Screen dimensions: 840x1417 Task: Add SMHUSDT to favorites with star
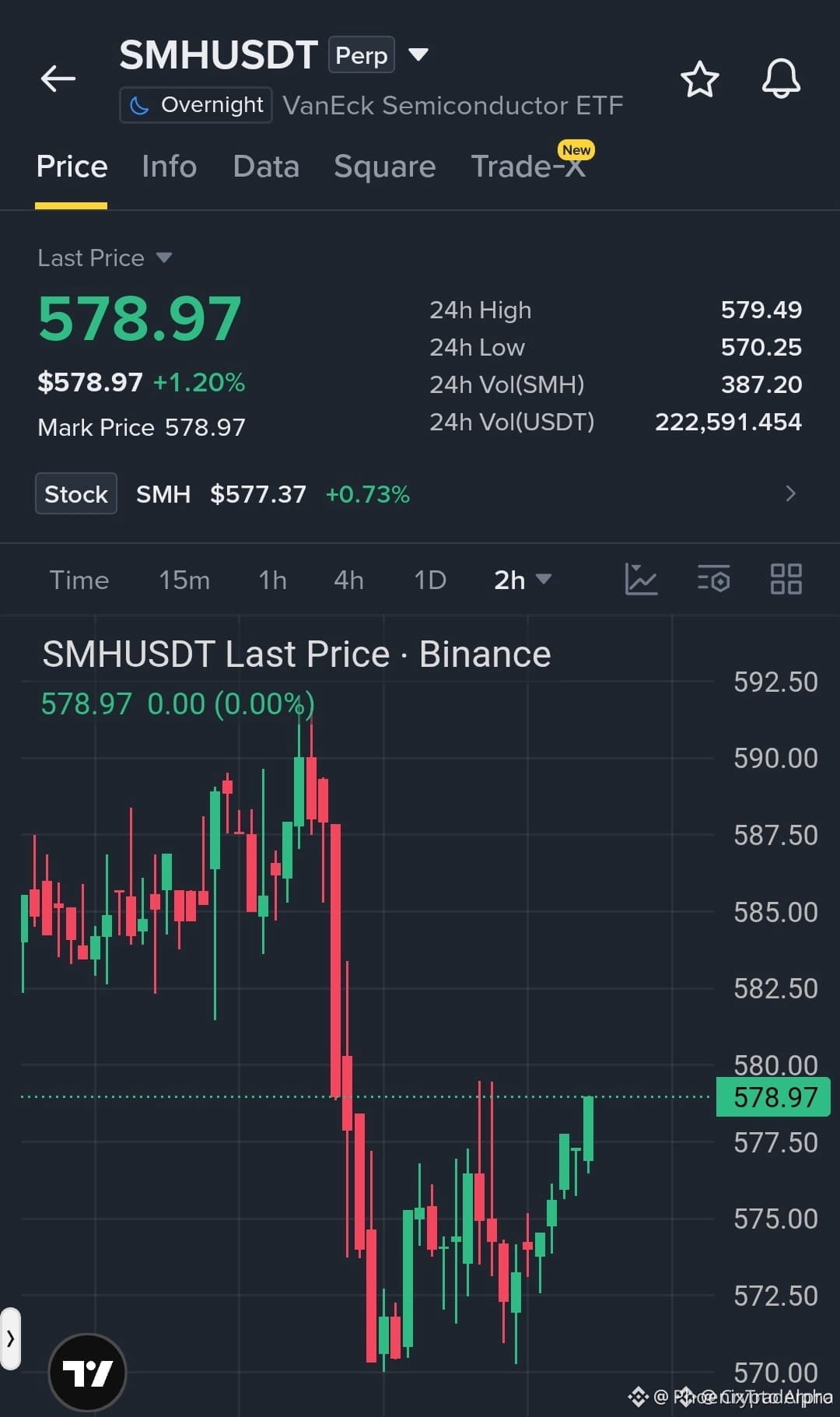click(699, 79)
